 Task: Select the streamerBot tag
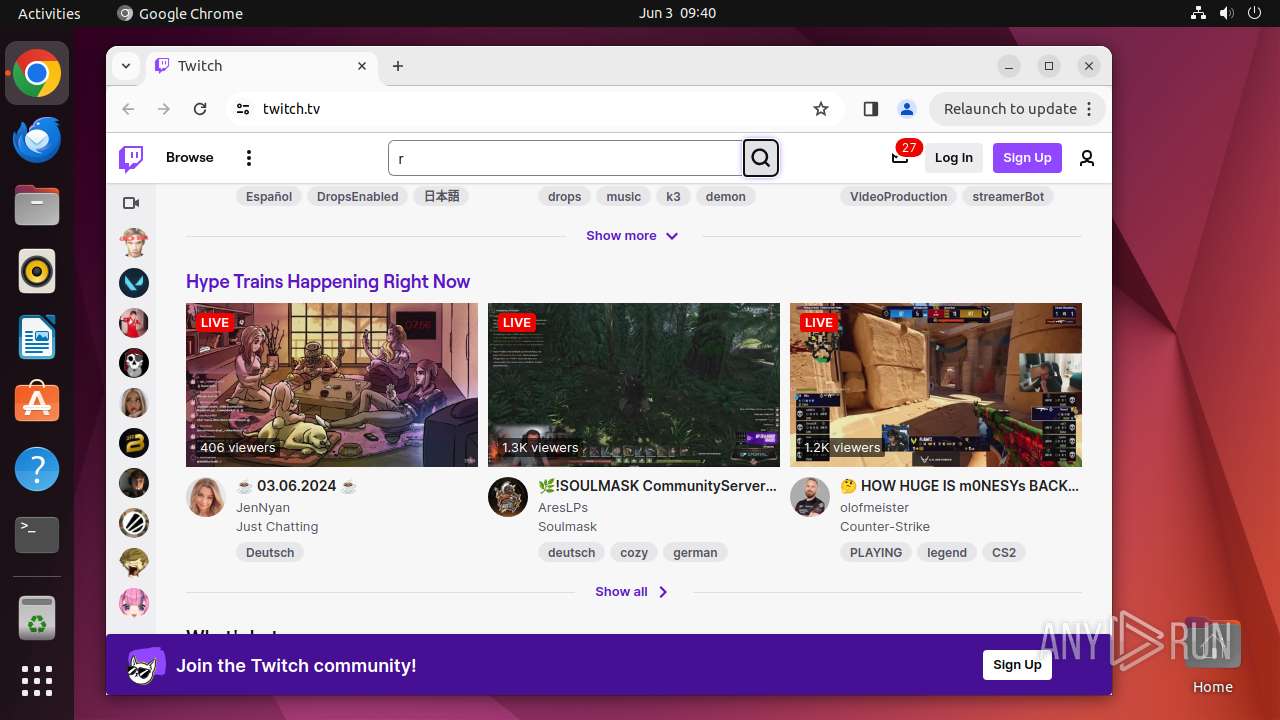point(1008,197)
